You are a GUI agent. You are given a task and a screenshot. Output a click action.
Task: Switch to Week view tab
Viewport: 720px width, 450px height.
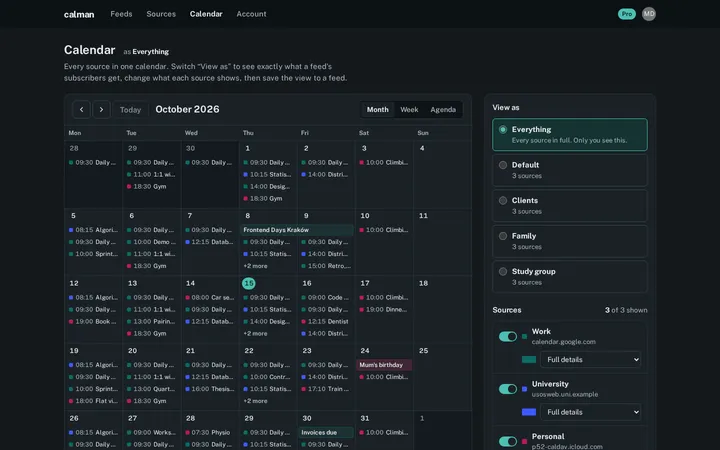[409, 109]
